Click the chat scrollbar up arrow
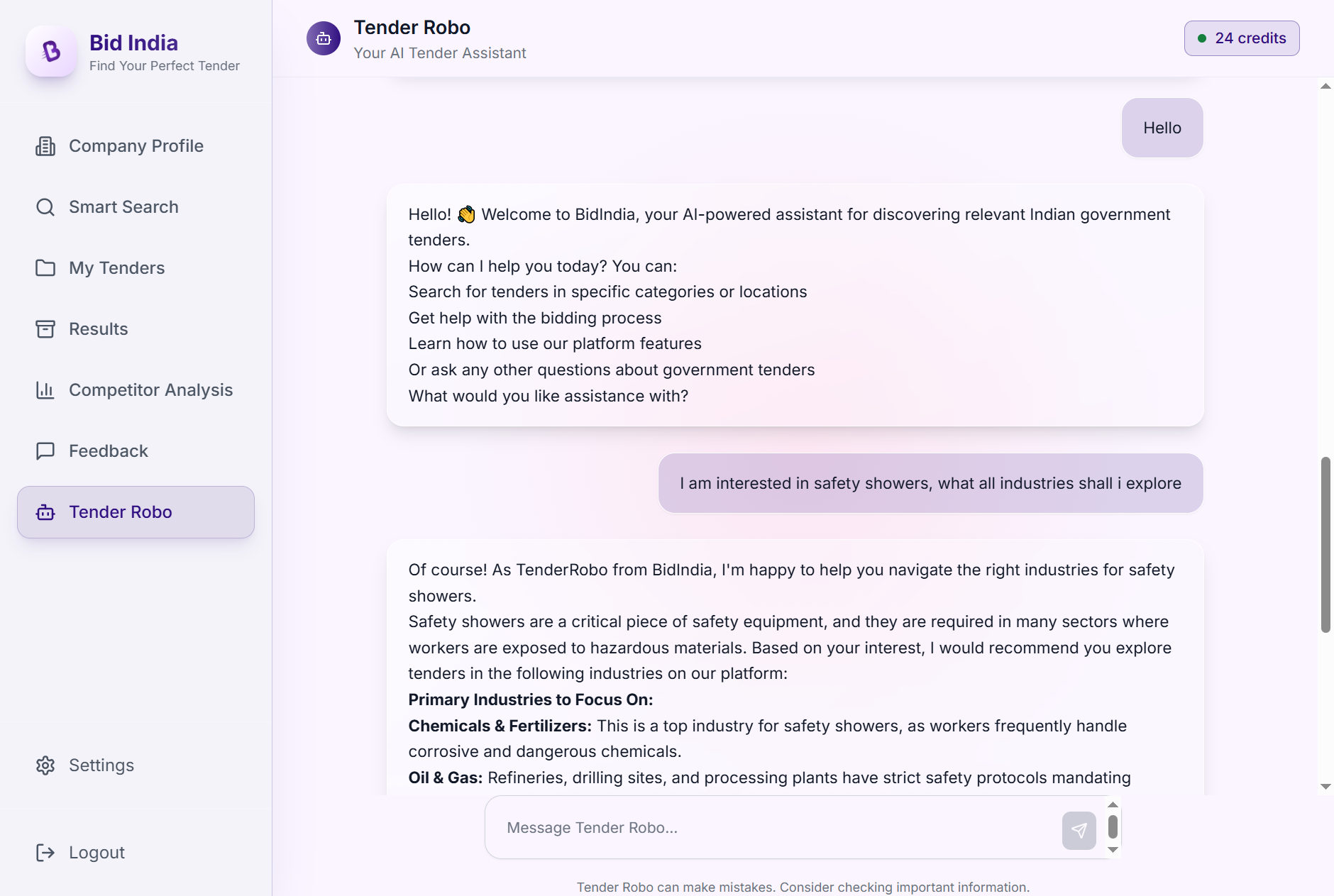Viewport: 1334px width, 896px height. point(1325,86)
